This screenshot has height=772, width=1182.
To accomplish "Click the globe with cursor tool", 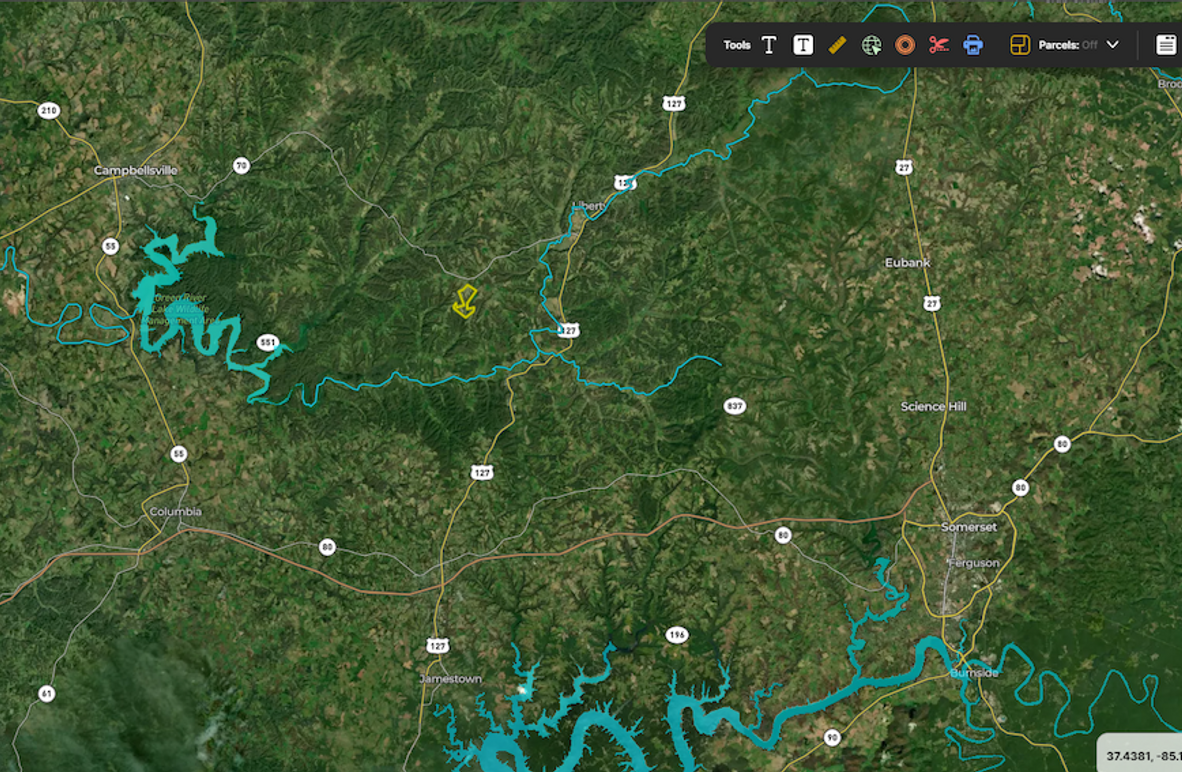I will click(x=871, y=45).
